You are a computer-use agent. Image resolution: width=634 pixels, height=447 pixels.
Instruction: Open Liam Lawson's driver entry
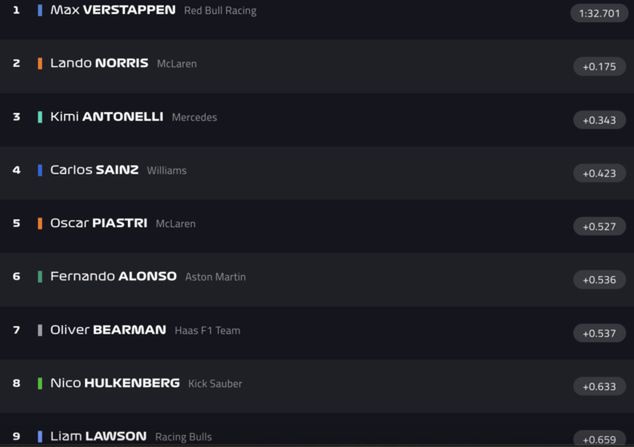pyautogui.click(x=98, y=436)
